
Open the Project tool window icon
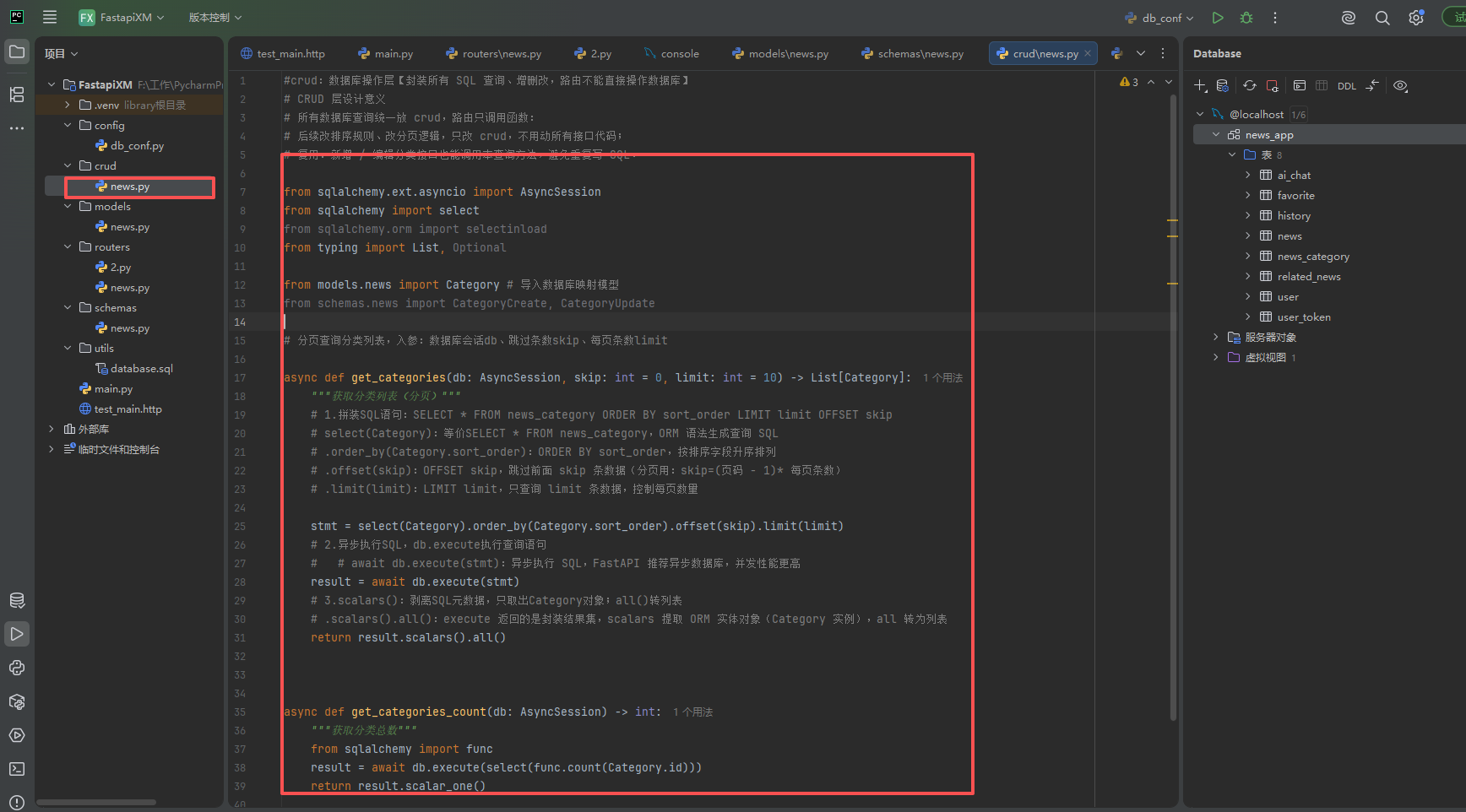pyautogui.click(x=17, y=52)
